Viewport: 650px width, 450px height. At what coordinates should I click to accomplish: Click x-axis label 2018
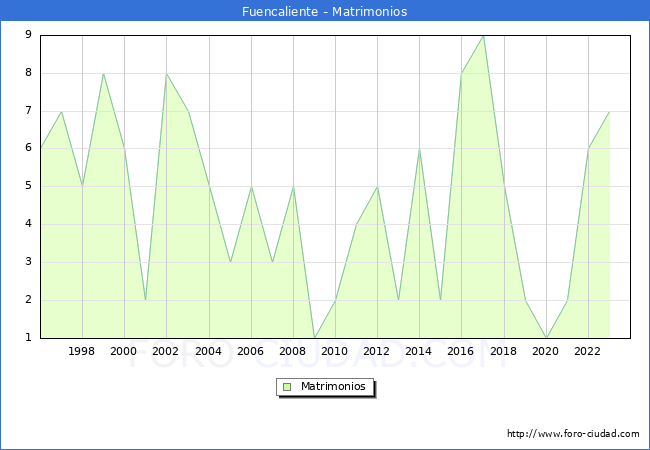click(504, 351)
